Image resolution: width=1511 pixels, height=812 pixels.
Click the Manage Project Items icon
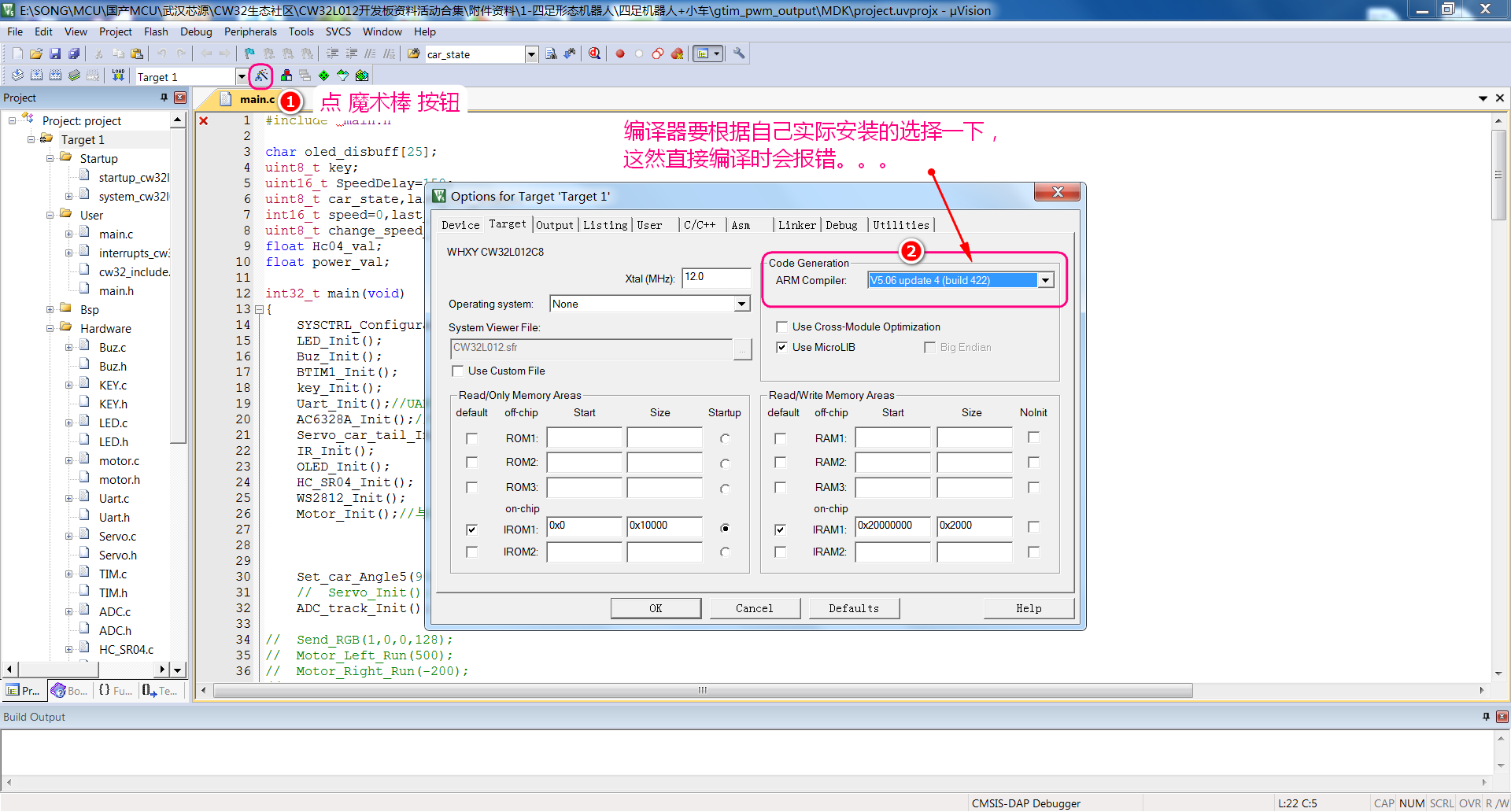point(286,76)
